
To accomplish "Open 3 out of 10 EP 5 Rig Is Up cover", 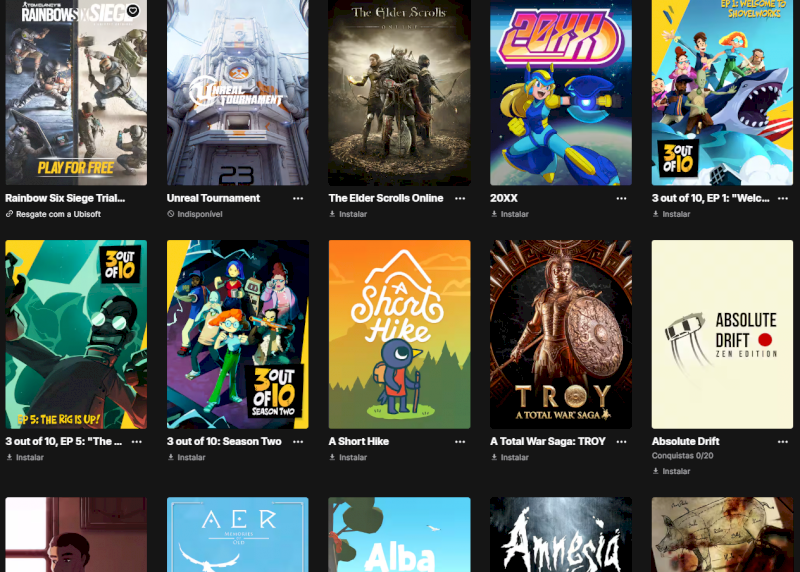I will point(76,334).
